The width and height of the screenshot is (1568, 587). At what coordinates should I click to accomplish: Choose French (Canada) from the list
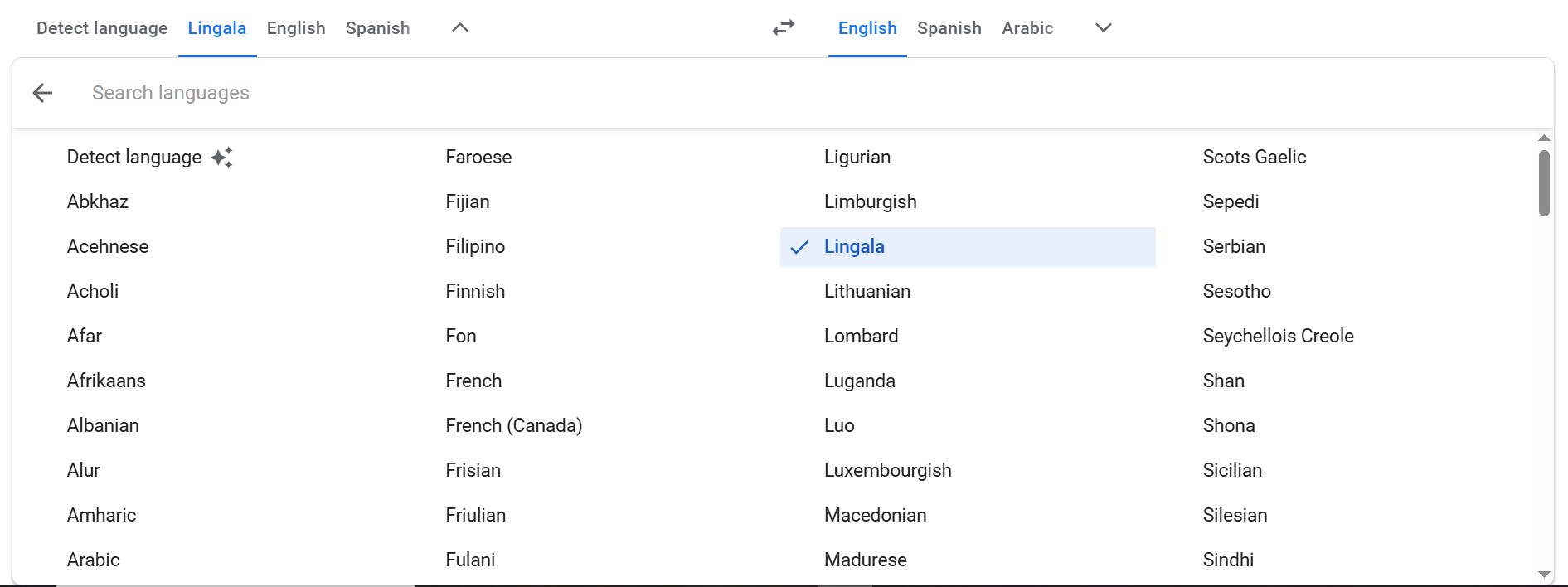click(x=513, y=425)
